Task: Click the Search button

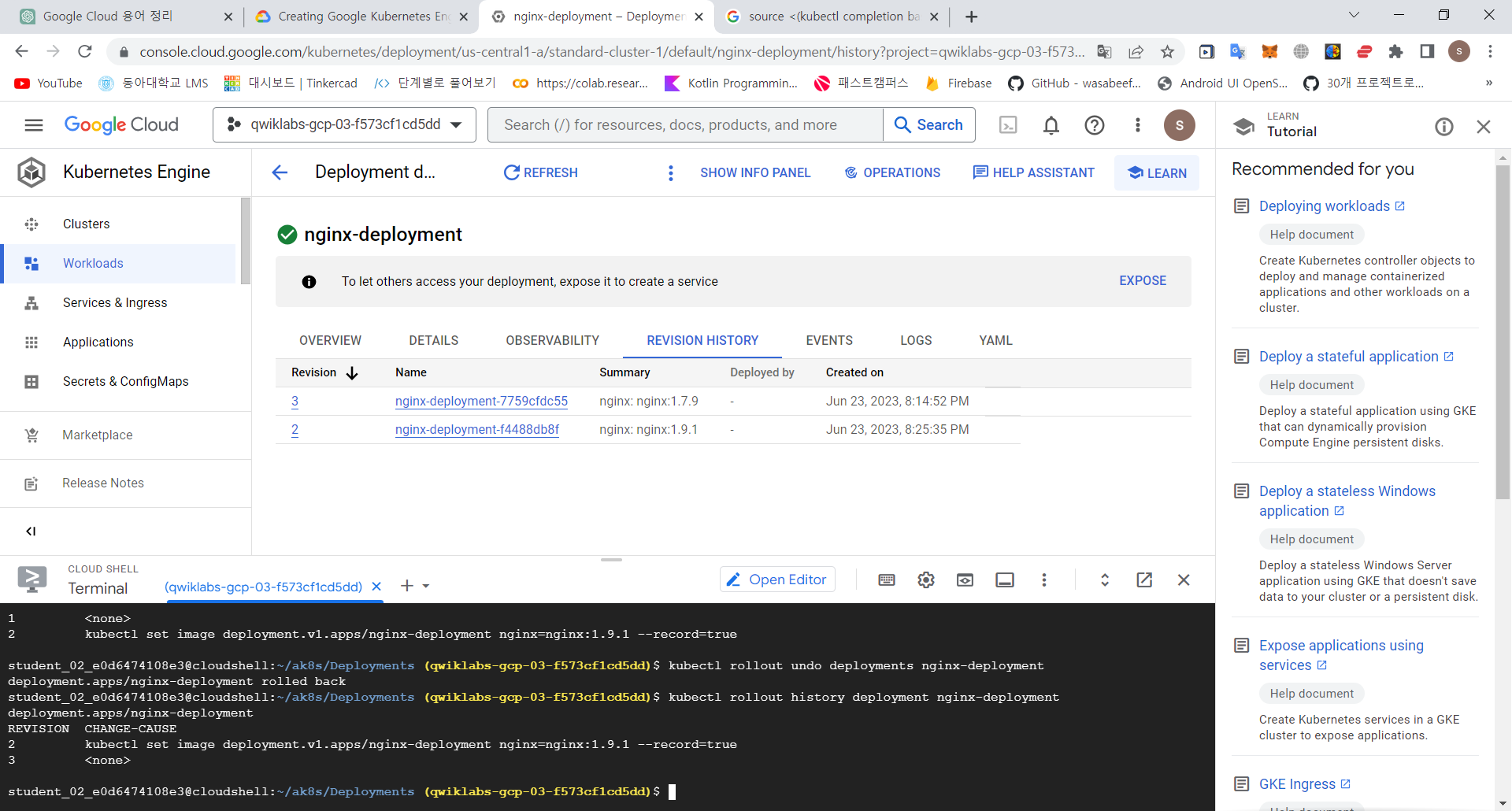Action: [928, 125]
